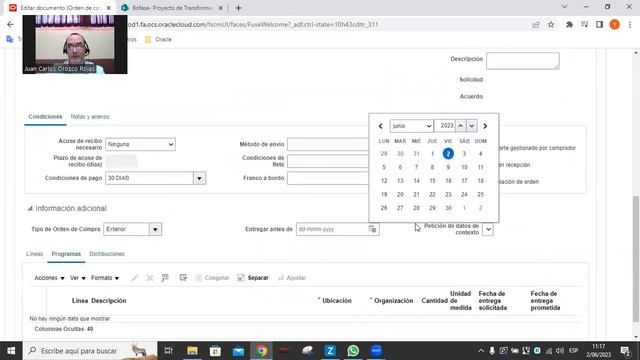This screenshot has width=640, height=360.
Task: Open File Explorer from the taskbar
Action: tap(192, 351)
